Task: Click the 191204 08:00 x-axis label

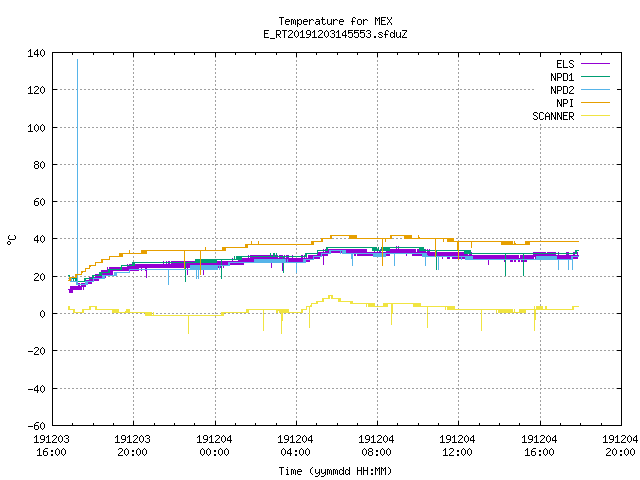Action: [376, 446]
